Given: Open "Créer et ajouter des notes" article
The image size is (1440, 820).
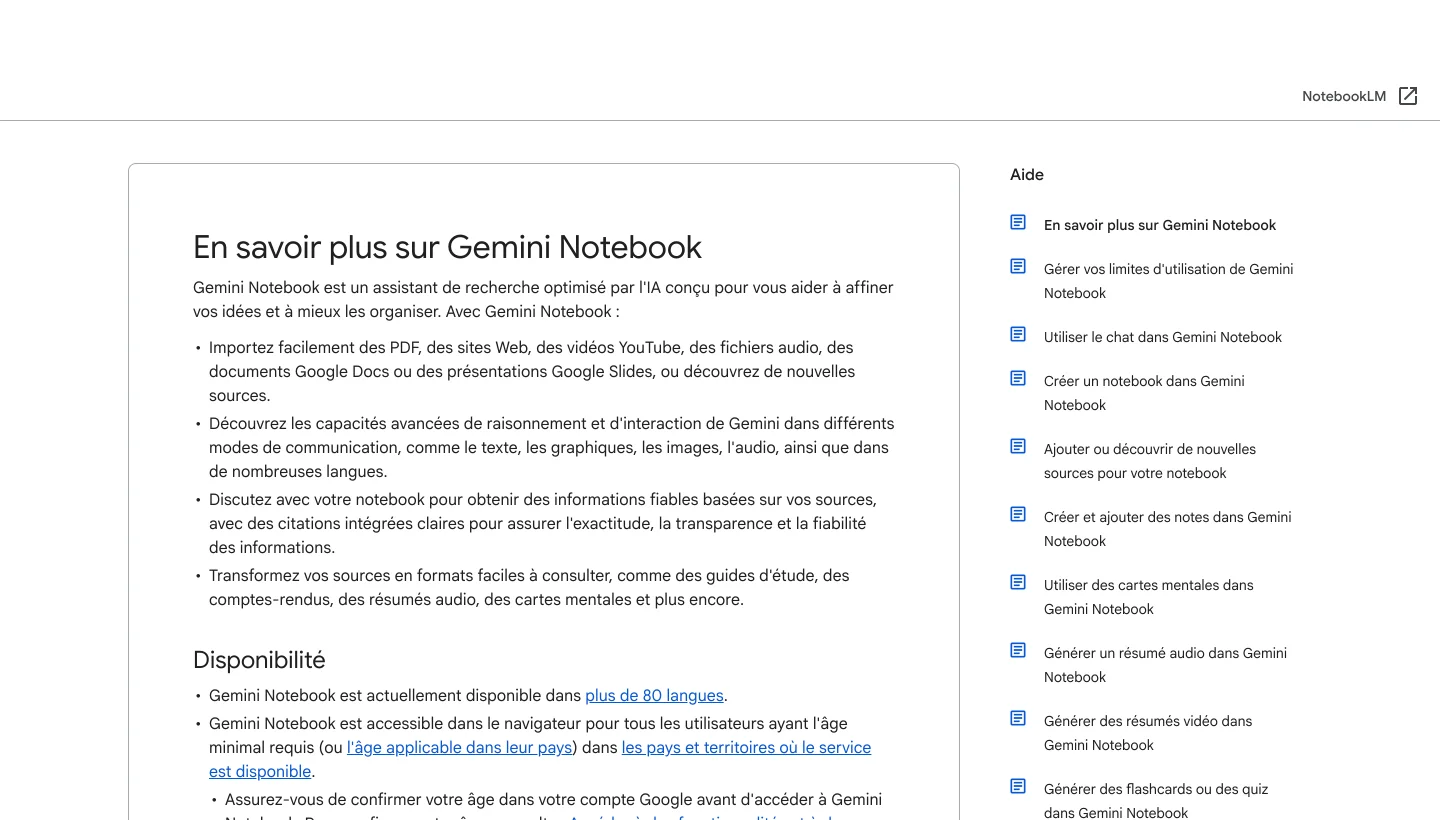Looking at the screenshot, I should point(1168,529).
